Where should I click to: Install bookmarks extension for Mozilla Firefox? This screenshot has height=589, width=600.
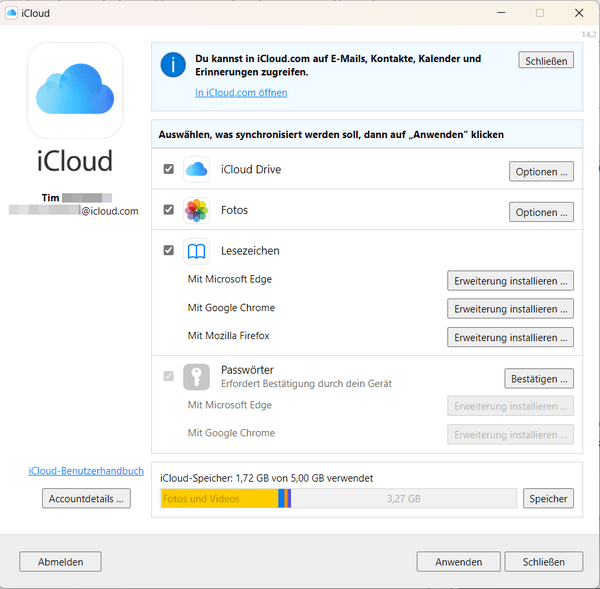coord(510,337)
